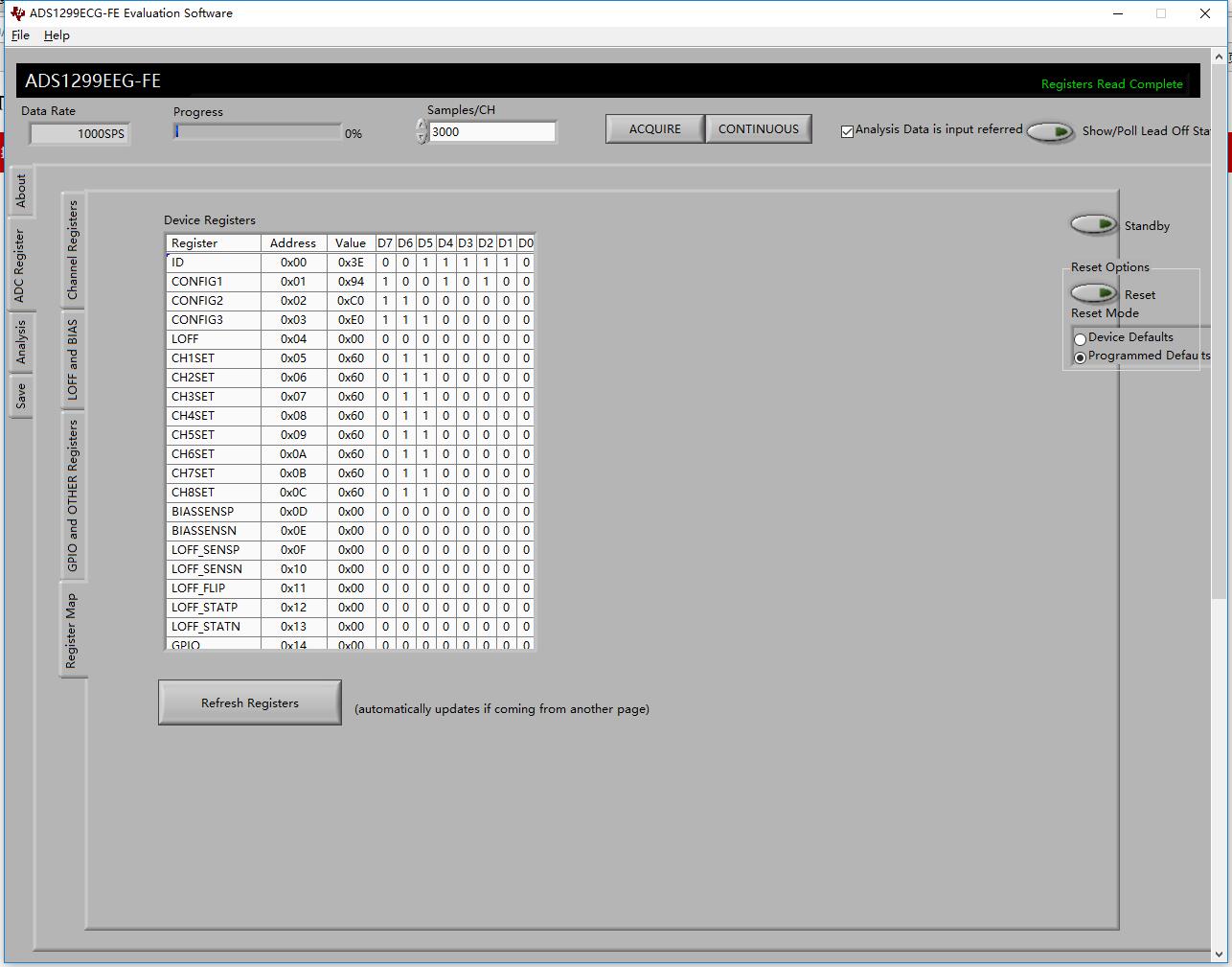The image size is (1232, 967).
Task: Switch to the ADC Register tab
Action: (21, 265)
